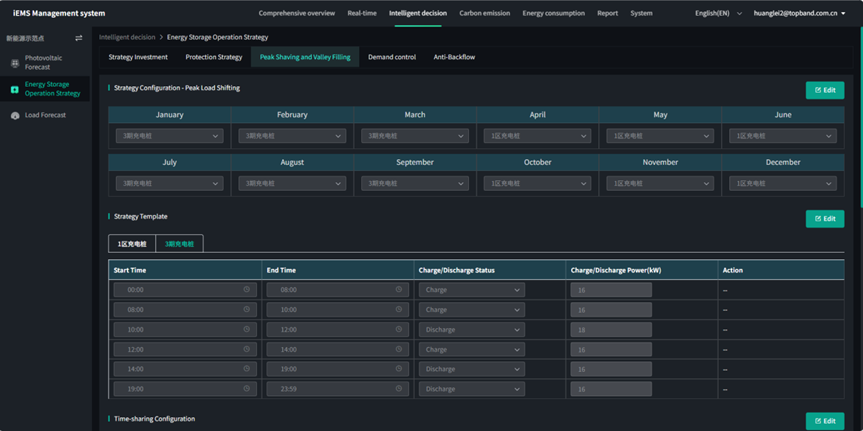863x431 pixels.
Task: Open Charge/Discharge Status dropdown in first row
Action: click(x=471, y=290)
